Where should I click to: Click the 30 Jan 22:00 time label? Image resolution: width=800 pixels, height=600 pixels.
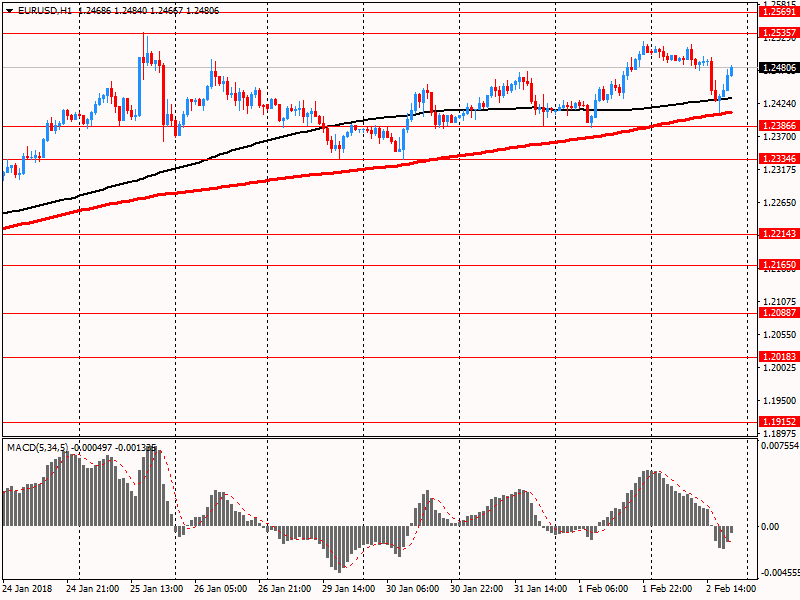coord(477,588)
